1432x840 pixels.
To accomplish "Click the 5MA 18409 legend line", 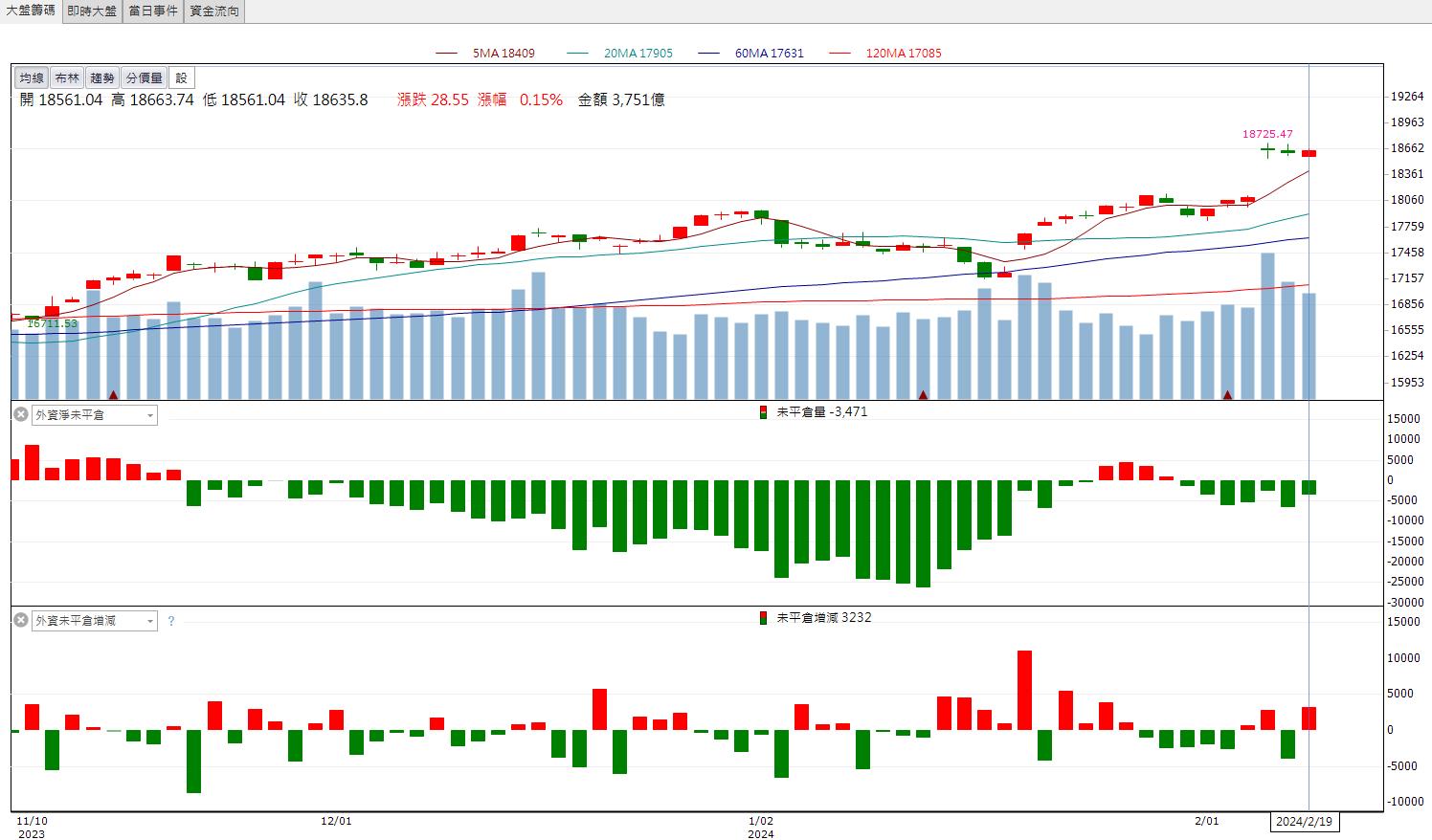I will (x=485, y=54).
